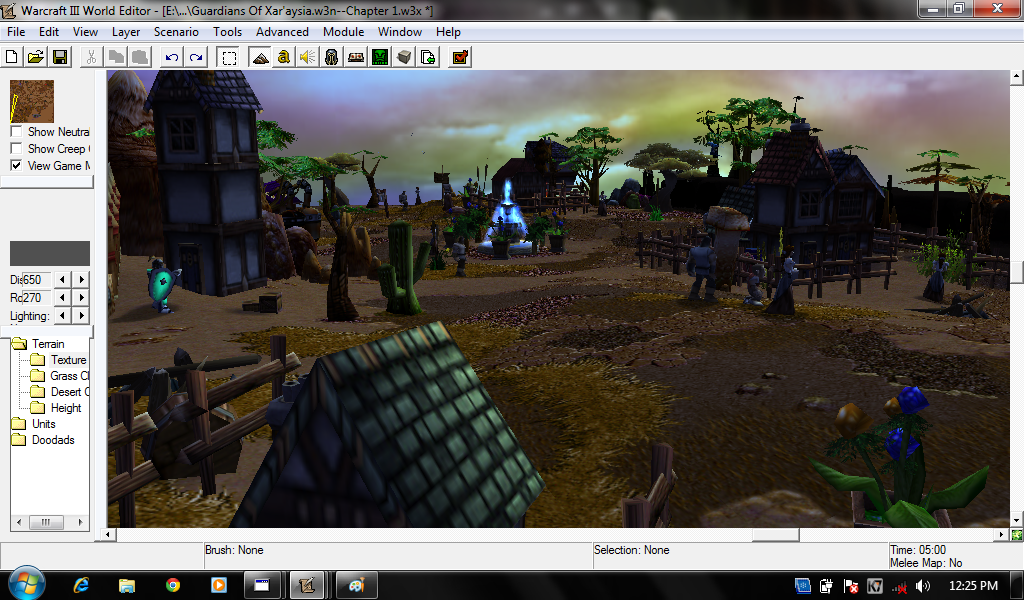Screen dimensions: 1024x600
Task: Open the Sound Editor speaker icon
Action: click(308, 57)
